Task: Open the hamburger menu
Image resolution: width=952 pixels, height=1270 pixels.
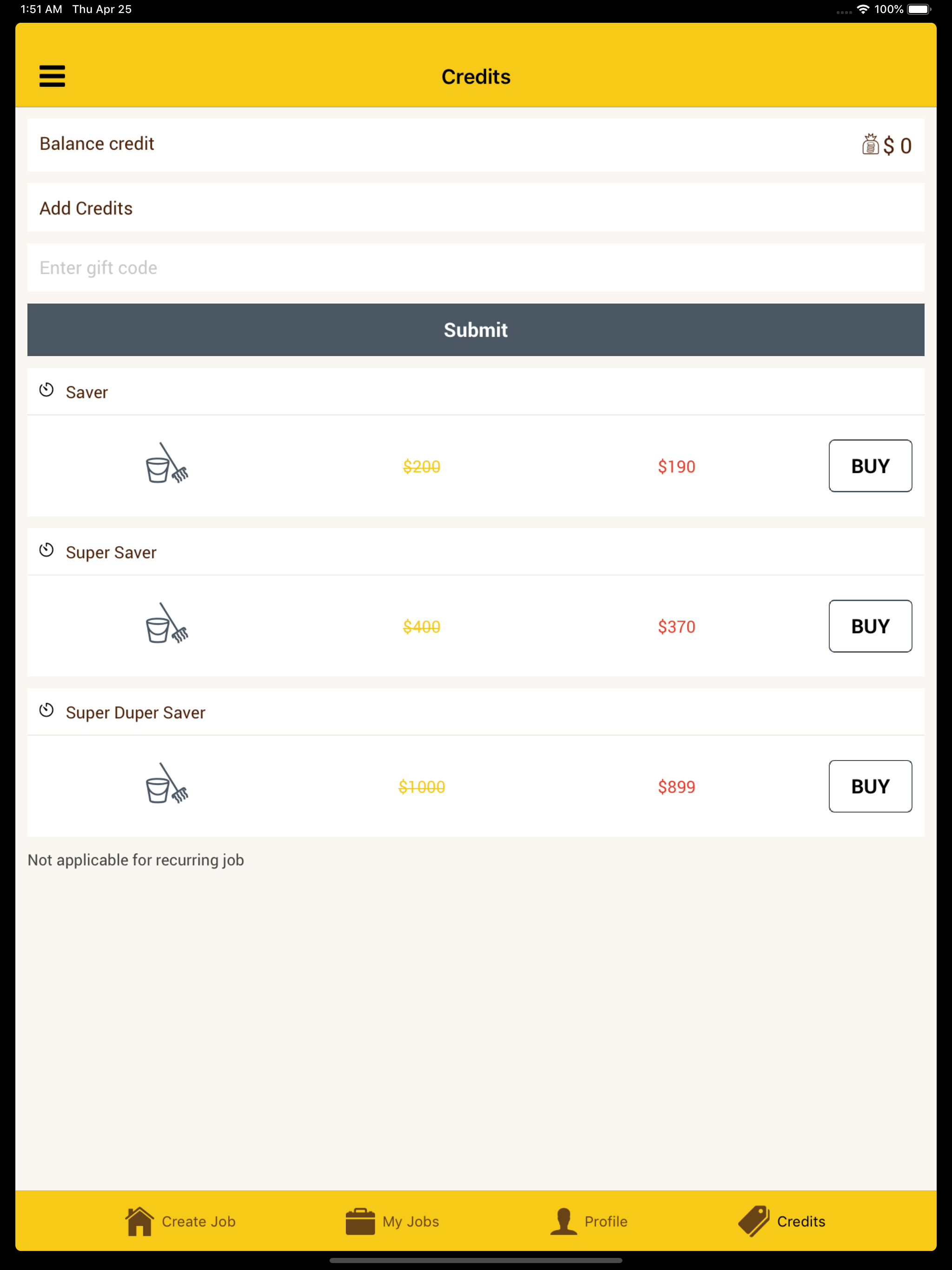Action: tap(52, 76)
